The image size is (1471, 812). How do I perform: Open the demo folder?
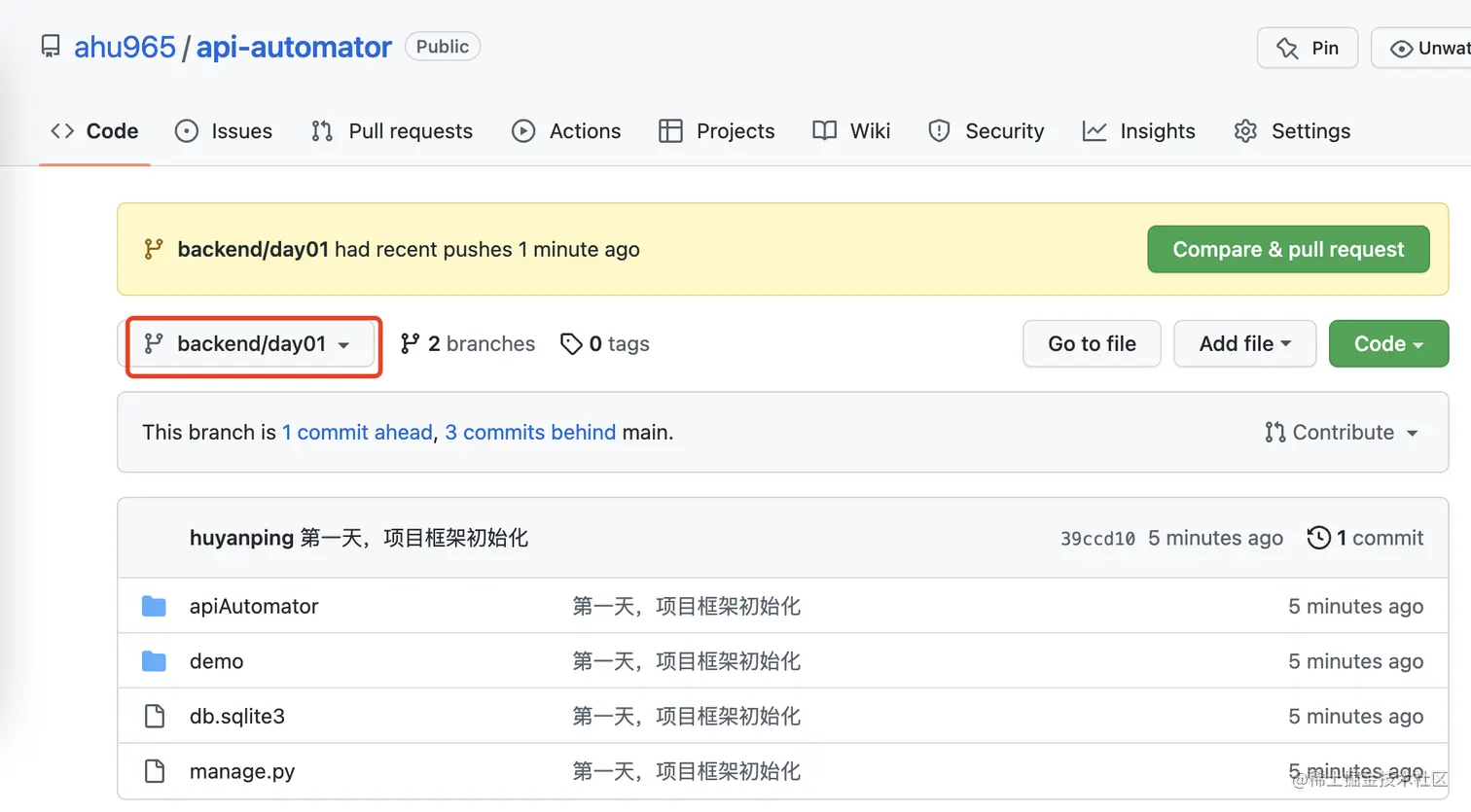[x=216, y=662]
